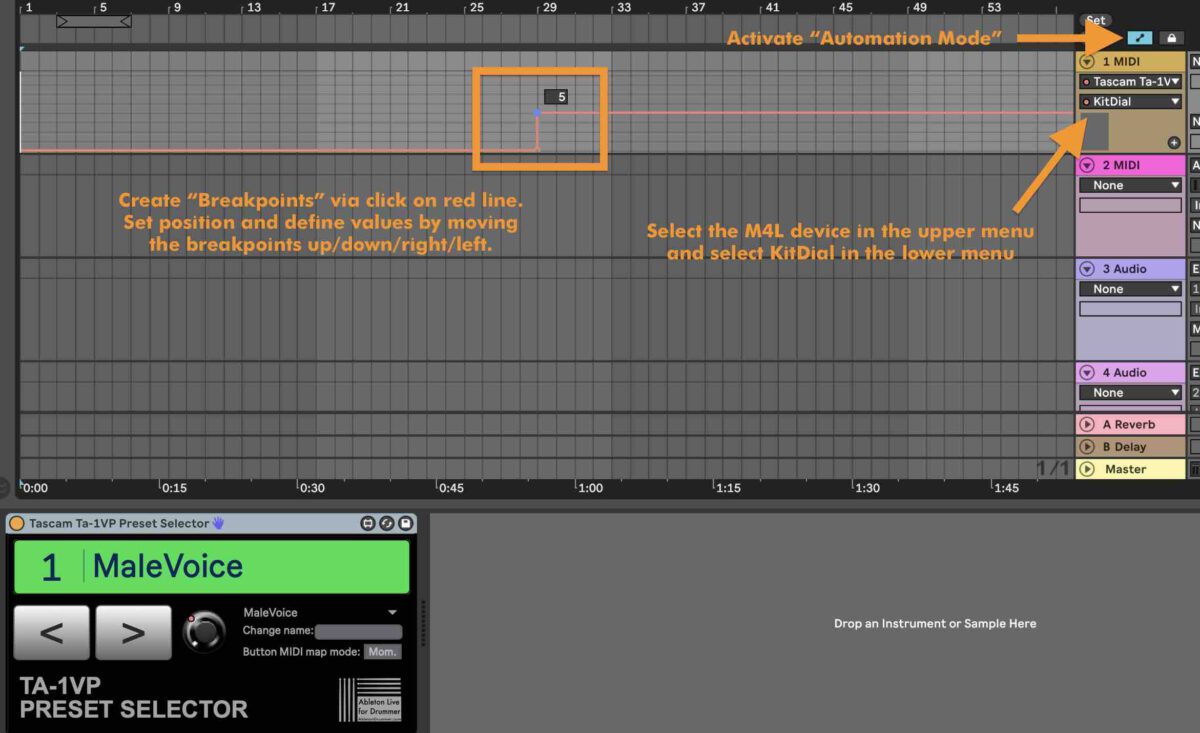Click the KitDial knob
1200x733 pixels.
[205, 631]
